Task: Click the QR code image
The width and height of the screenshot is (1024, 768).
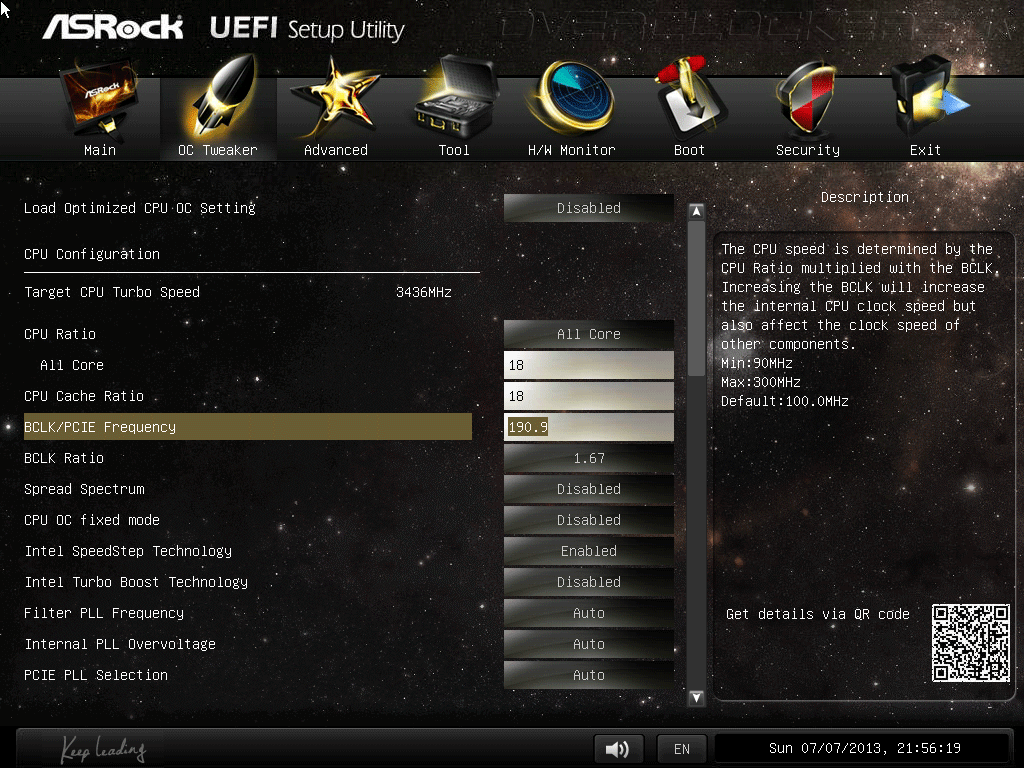Action: [970, 643]
